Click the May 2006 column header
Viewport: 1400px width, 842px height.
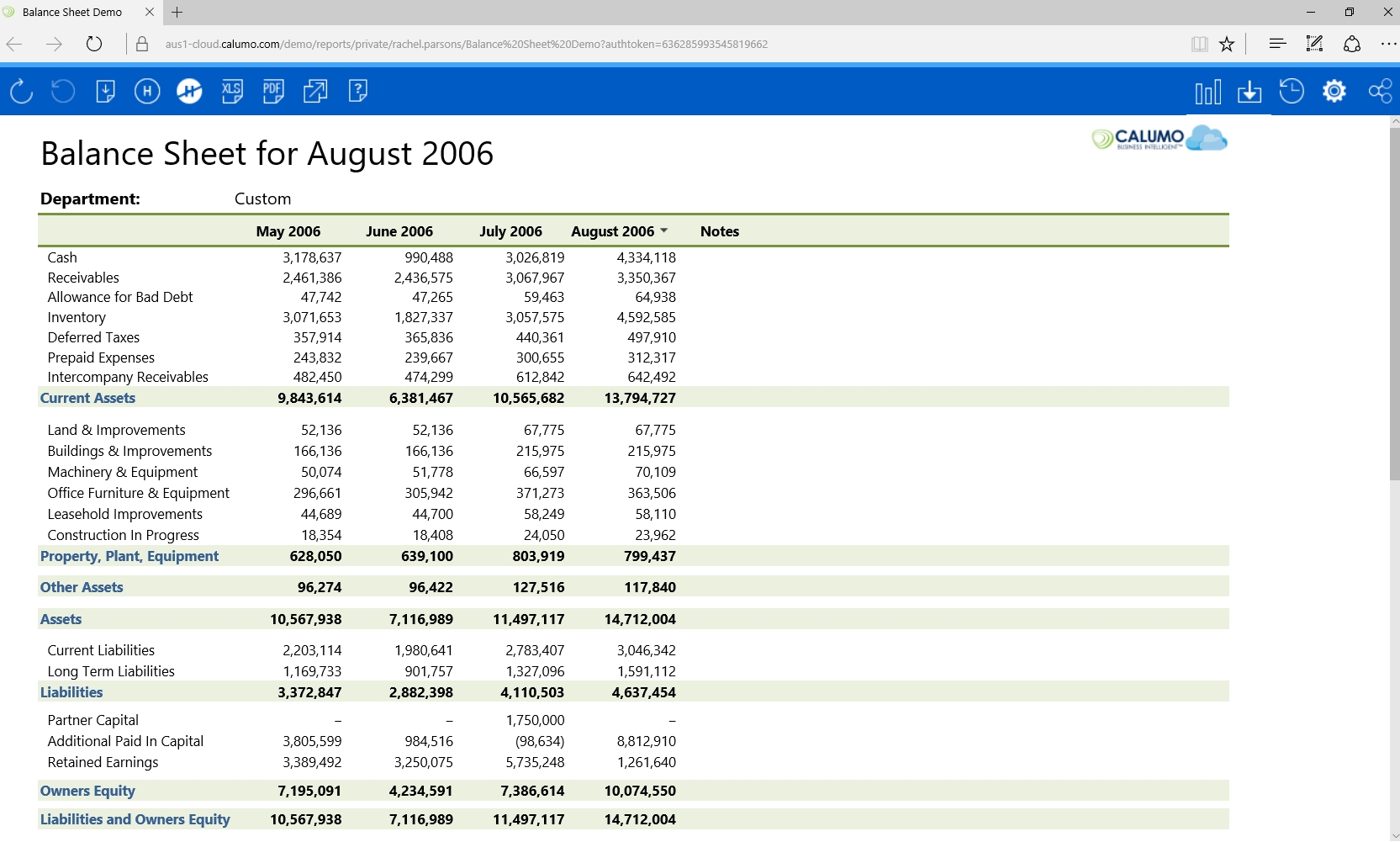(x=288, y=231)
